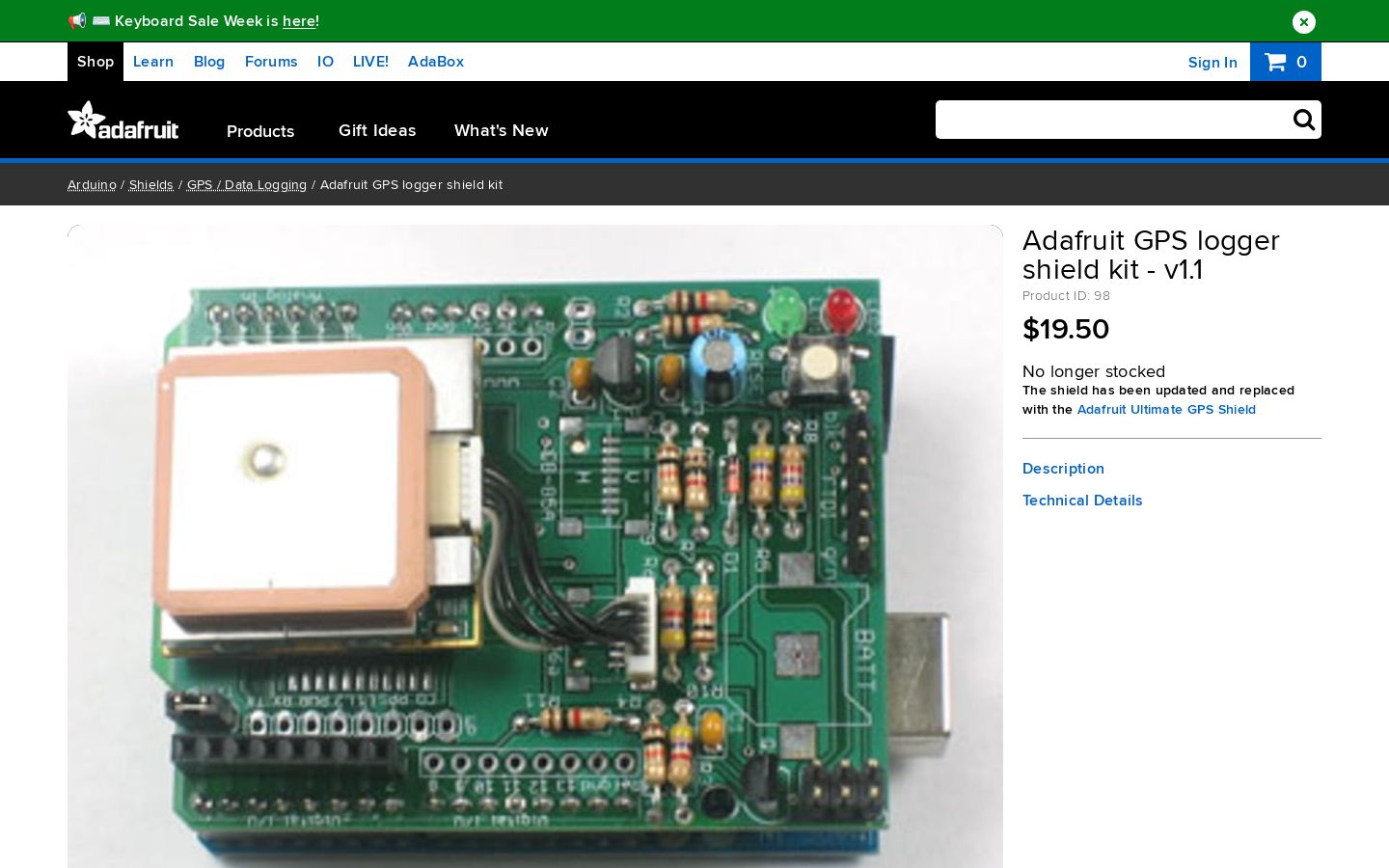
Task: Open the What's New menu item
Action: click(502, 130)
